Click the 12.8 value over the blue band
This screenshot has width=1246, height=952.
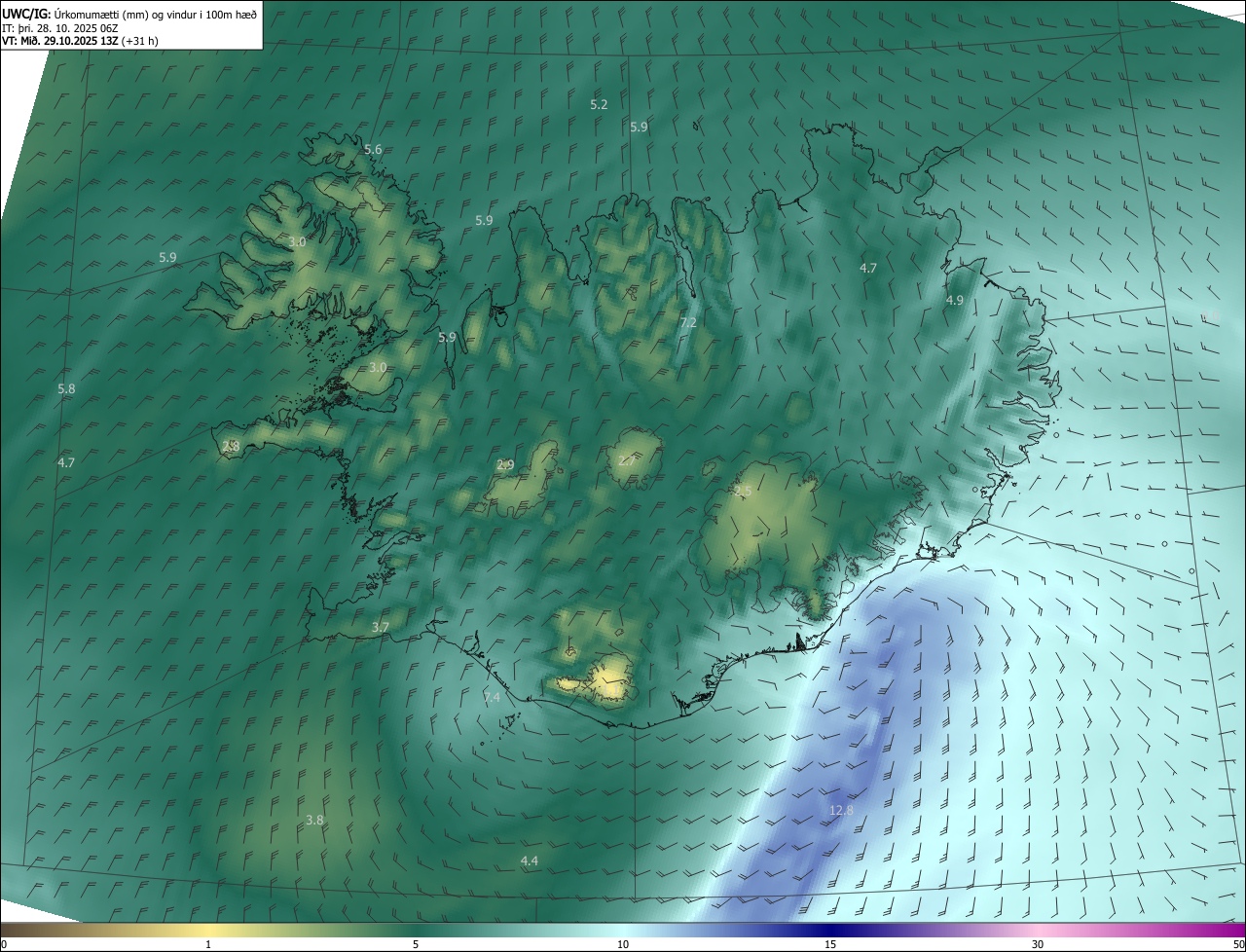(841, 810)
